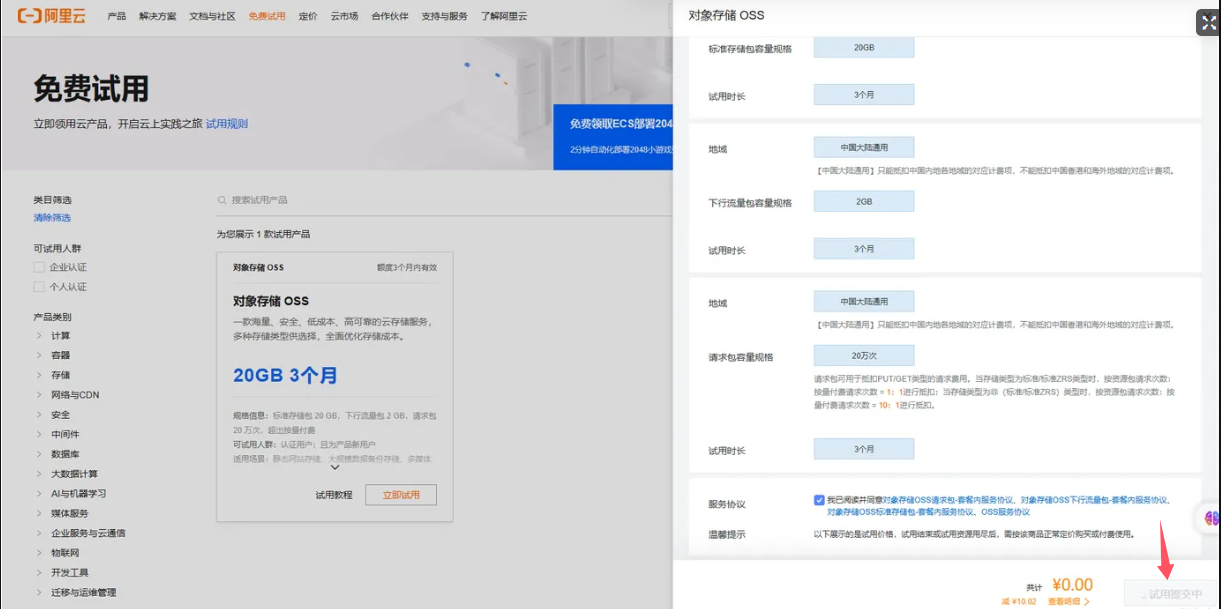Click the ¥0.00 total price
Viewport: 1221px width, 609px height.
click(1072, 585)
